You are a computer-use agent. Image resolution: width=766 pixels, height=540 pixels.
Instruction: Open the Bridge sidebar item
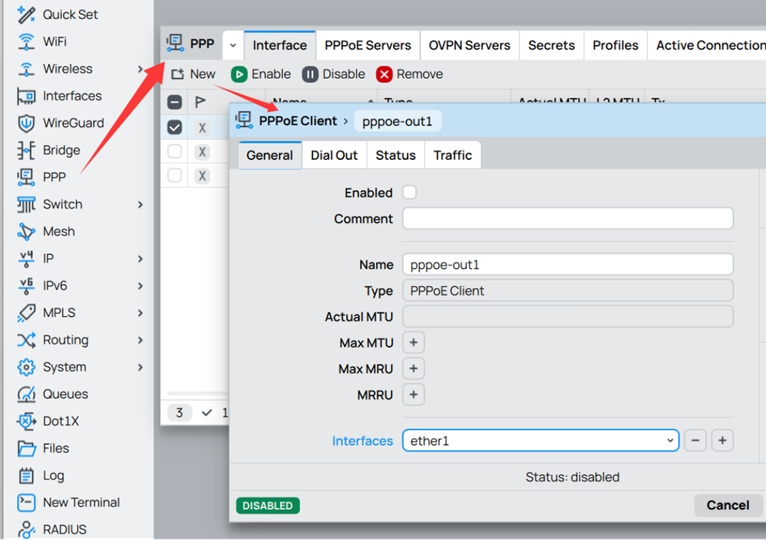coord(61,150)
